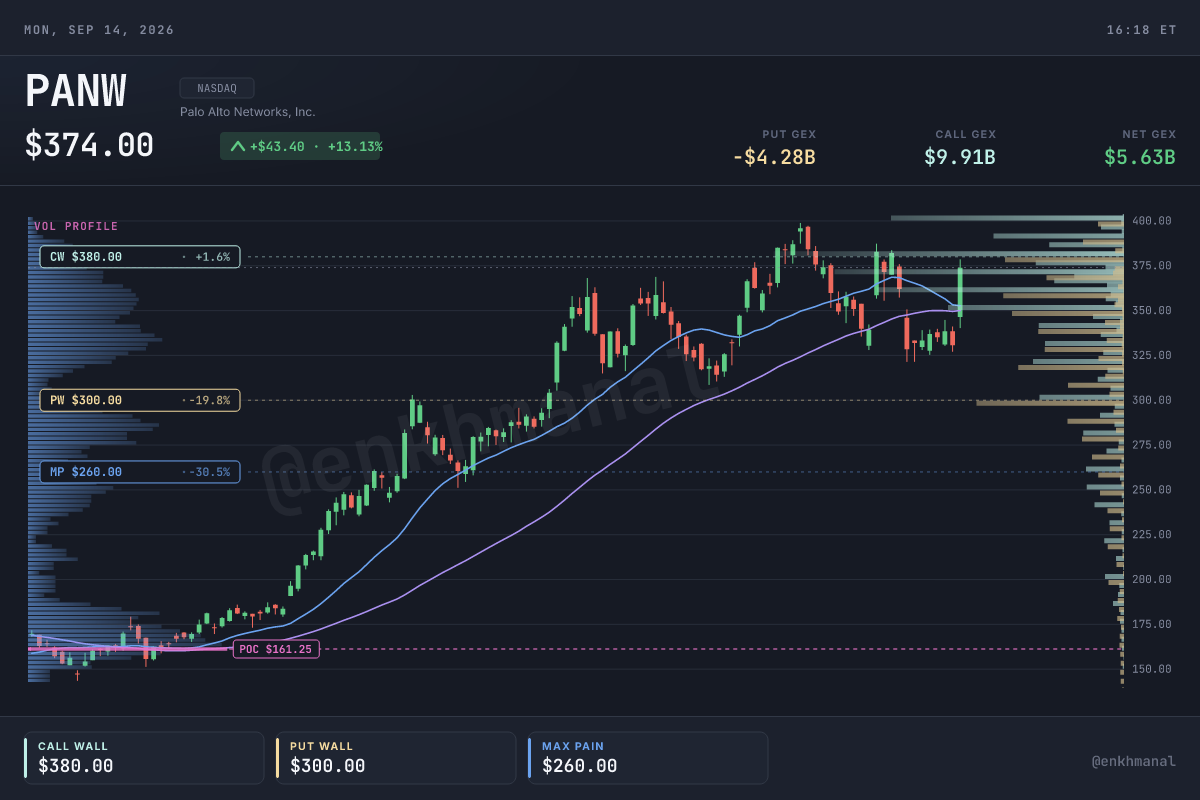Click the NASDAQ exchange badge

coord(217,88)
